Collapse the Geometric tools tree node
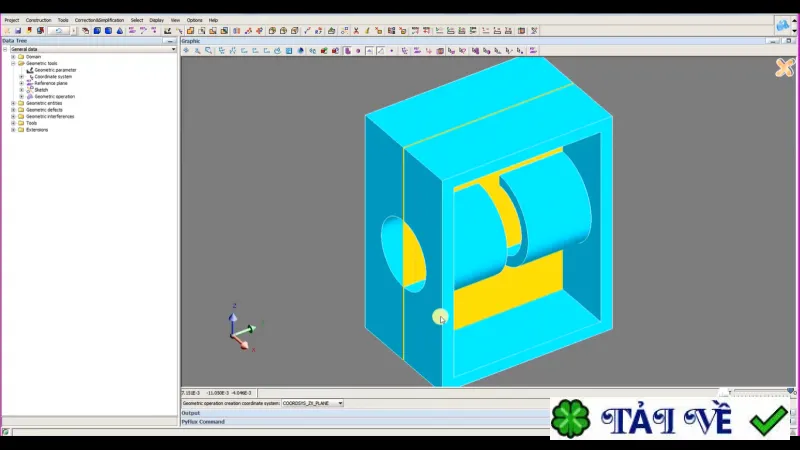Image resolution: width=800 pixels, height=450 pixels. [x=13, y=63]
